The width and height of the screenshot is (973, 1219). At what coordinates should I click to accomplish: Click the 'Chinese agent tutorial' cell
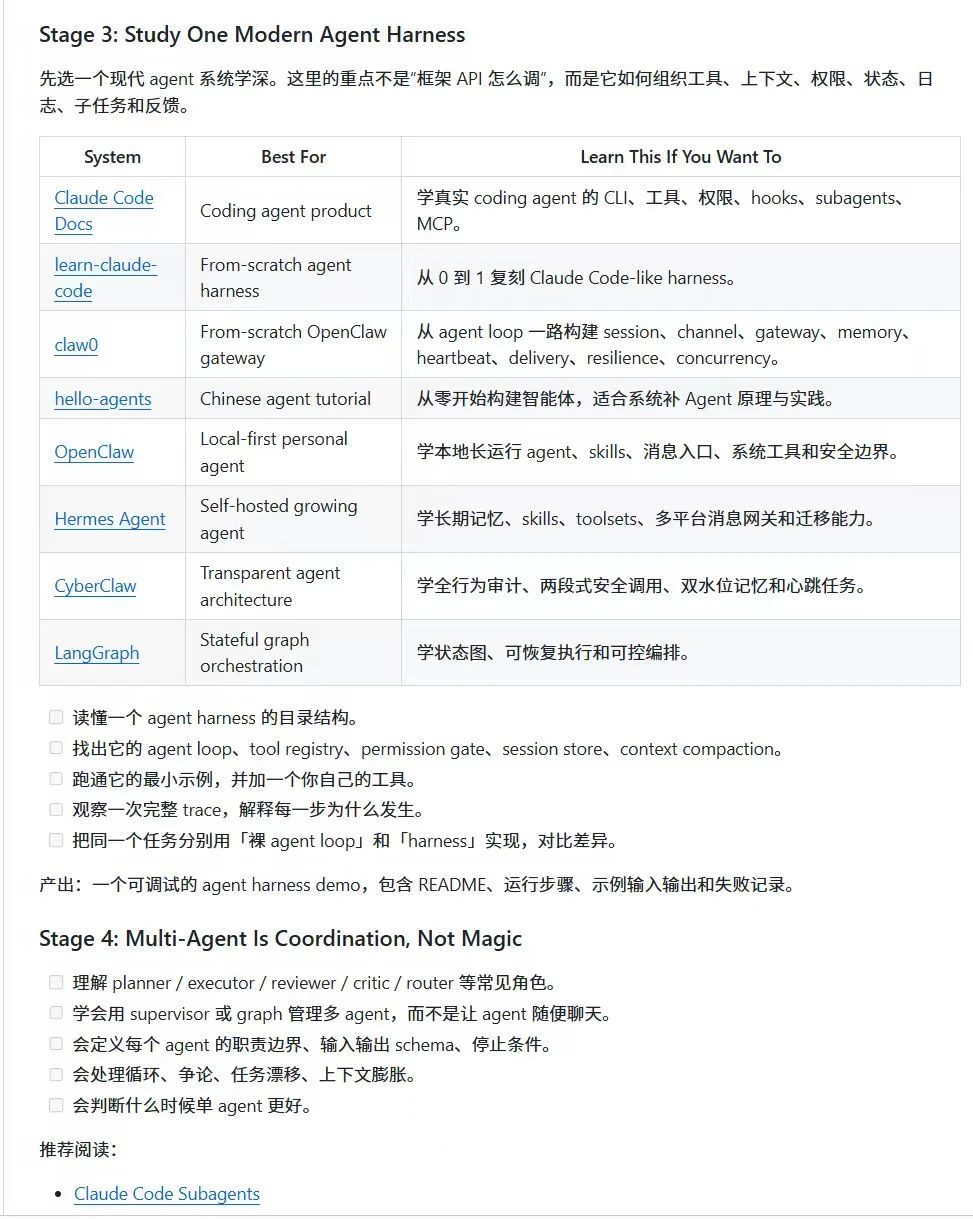pyautogui.click(x=294, y=399)
